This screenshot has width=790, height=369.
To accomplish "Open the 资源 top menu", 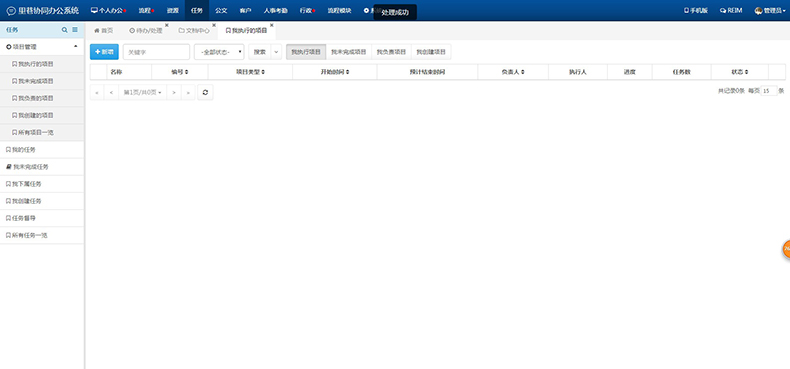I will pos(172,11).
